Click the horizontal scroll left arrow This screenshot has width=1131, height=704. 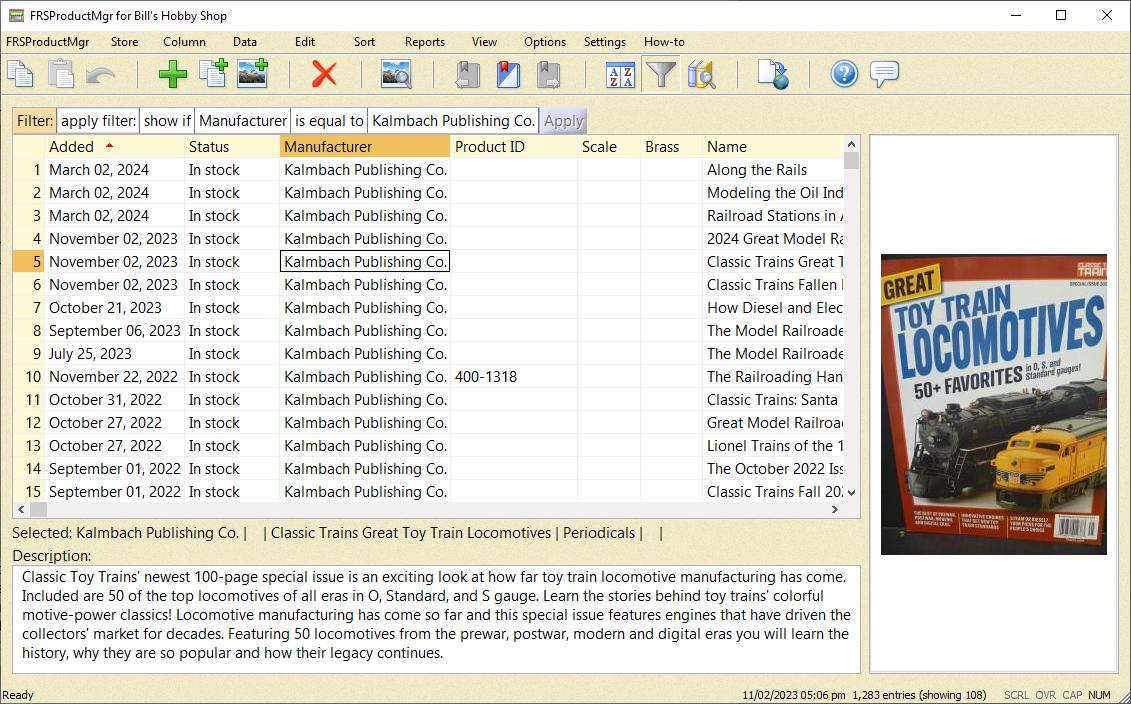tap(21, 509)
